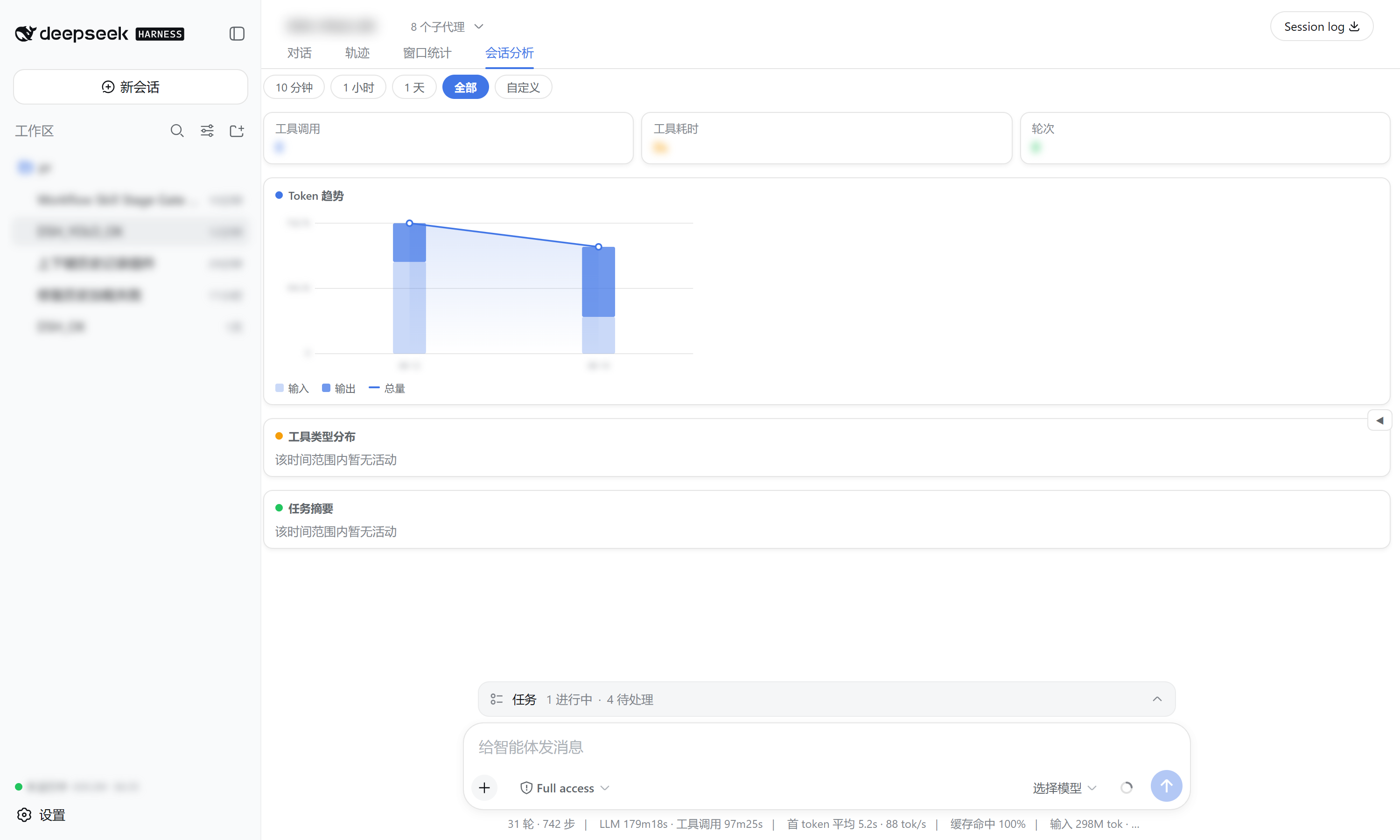Viewport: 1400px width, 840px height.
Task: Select the 1 天 time range
Action: [414, 87]
